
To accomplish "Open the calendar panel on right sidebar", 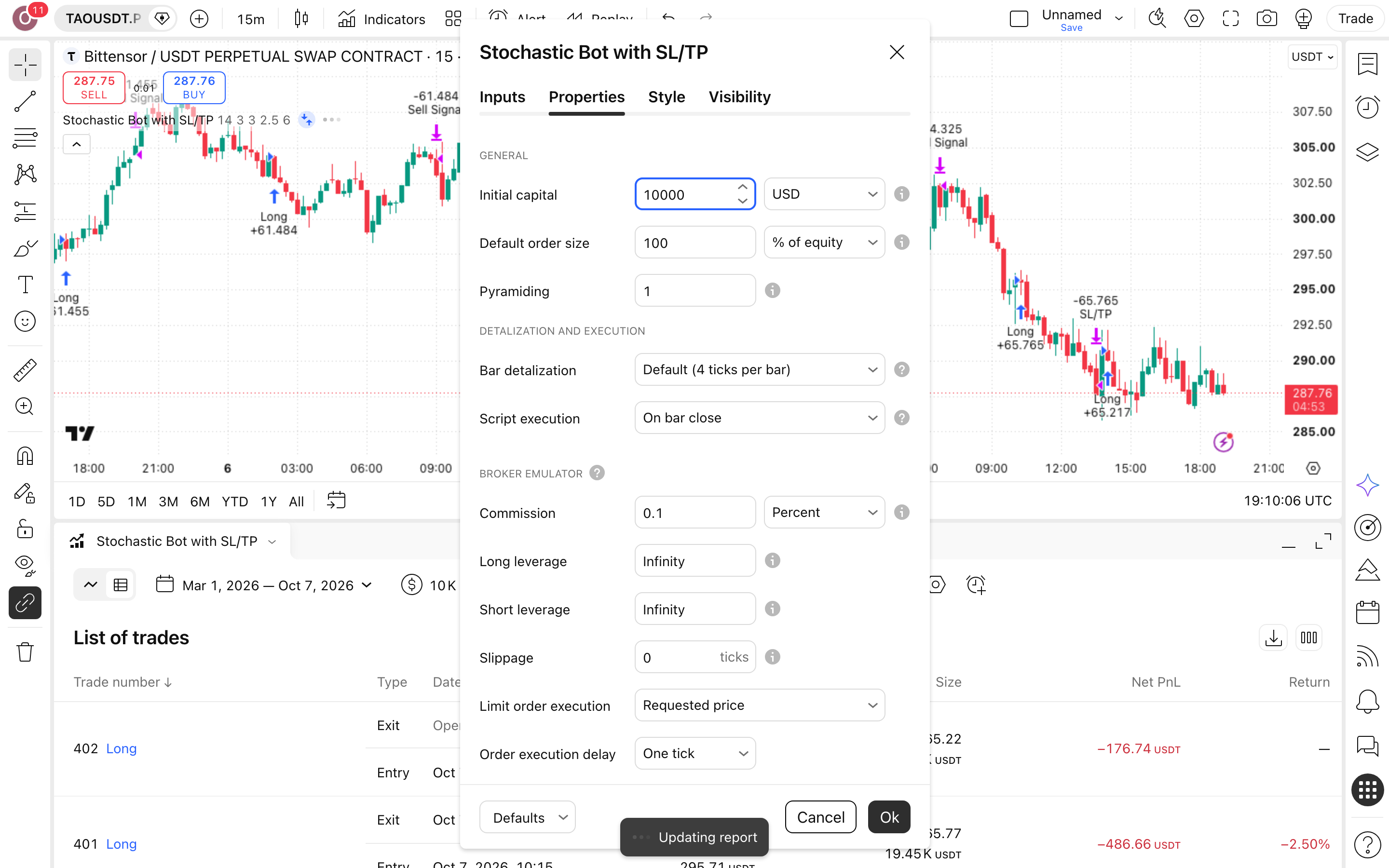I will pyautogui.click(x=1367, y=612).
